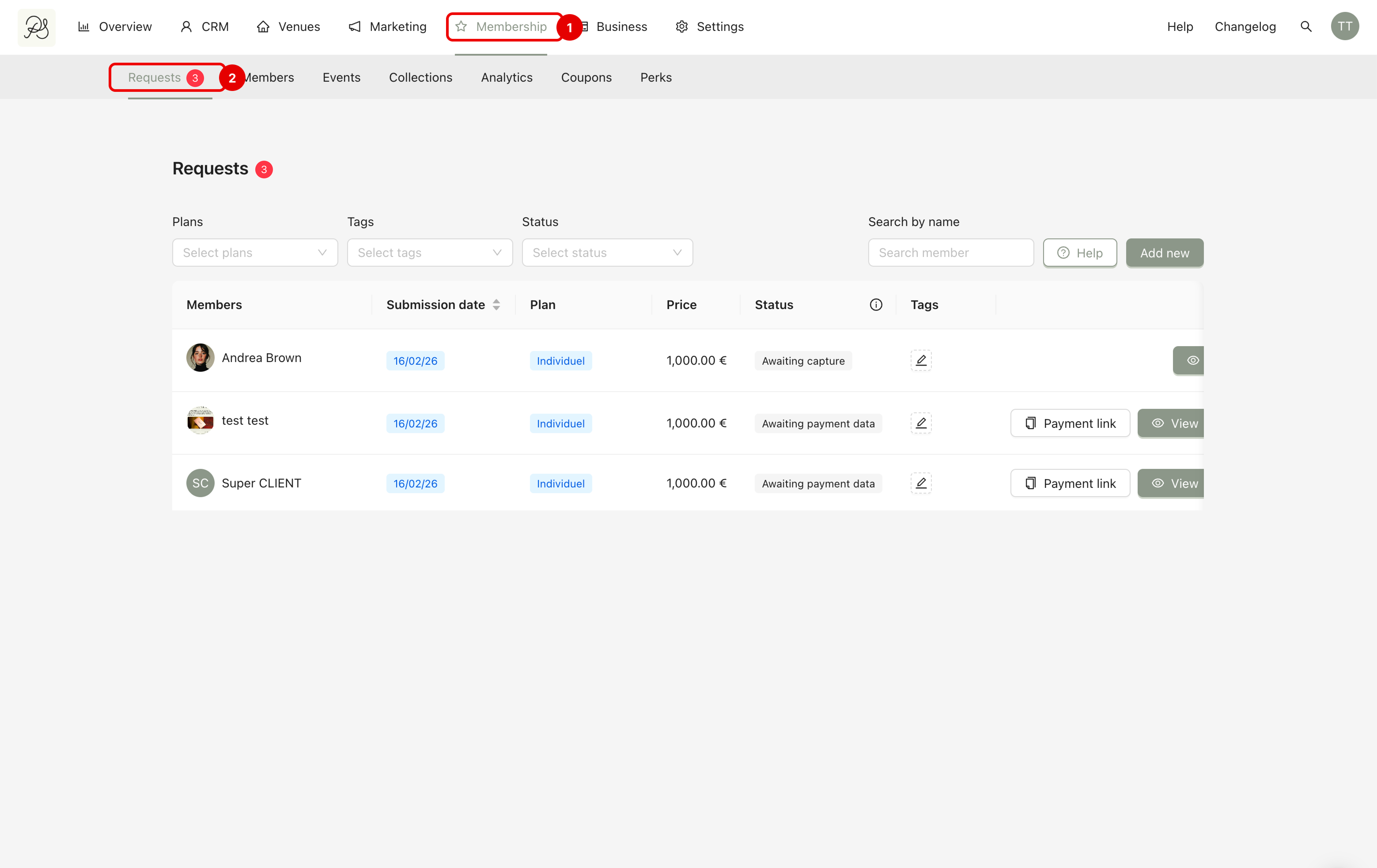Image resolution: width=1377 pixels, height=868 pixels.
Task: Click the Search member field
Action: point(950,253)
